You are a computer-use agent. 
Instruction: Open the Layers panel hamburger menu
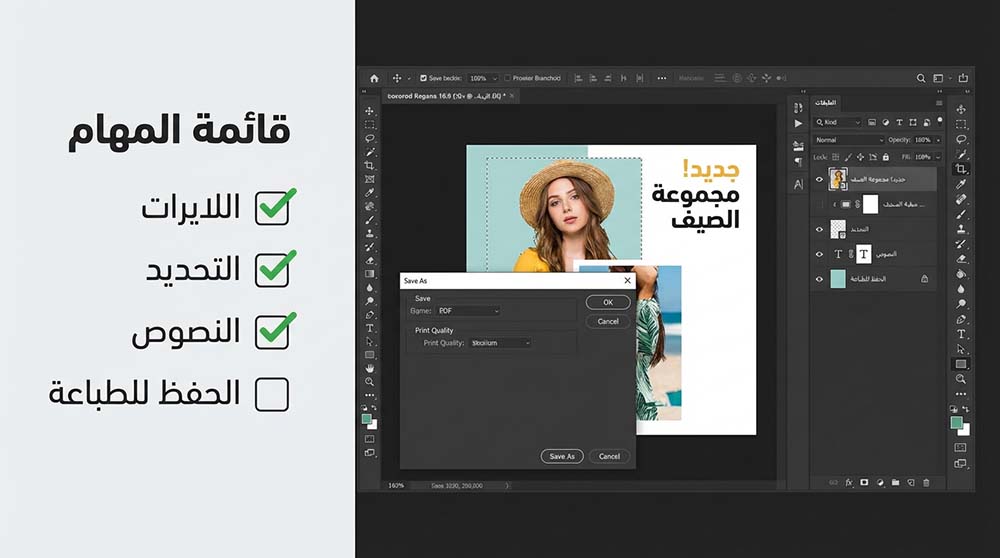point(939,103)
